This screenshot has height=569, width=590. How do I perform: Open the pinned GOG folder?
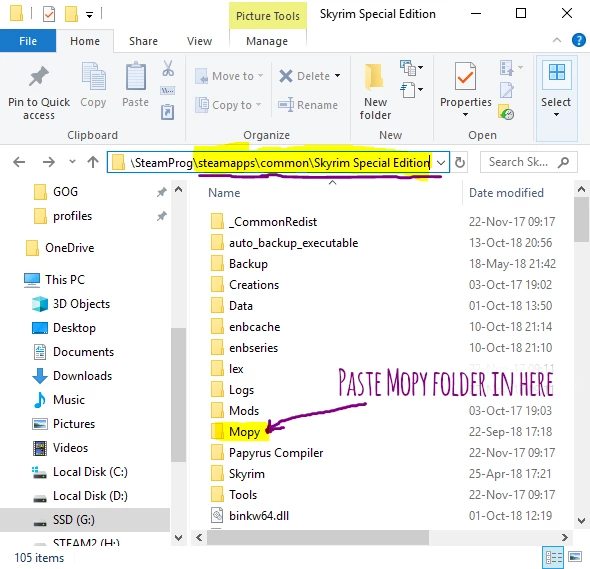pos(65,192)
